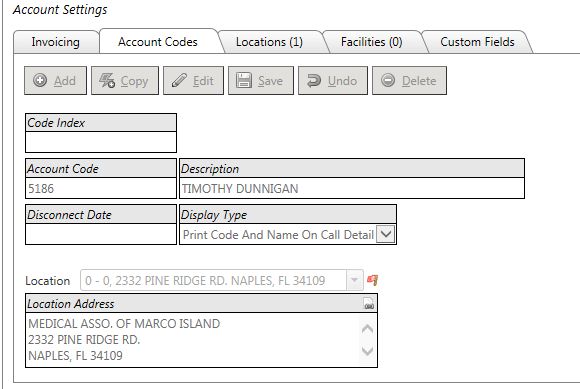Image resolution: width=580 pixels, height=389 pixels.
Task: Open the Facilities (0) tab
Action: pos(371,42)
